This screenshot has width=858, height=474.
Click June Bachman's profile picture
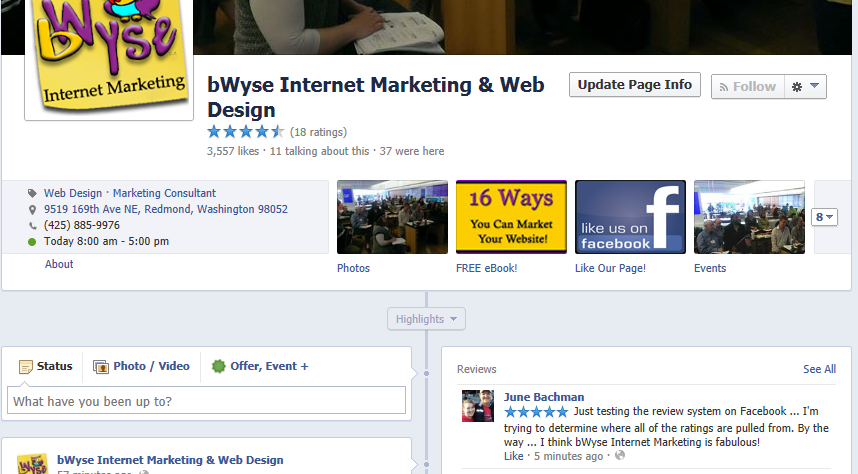tap(478, 406)
